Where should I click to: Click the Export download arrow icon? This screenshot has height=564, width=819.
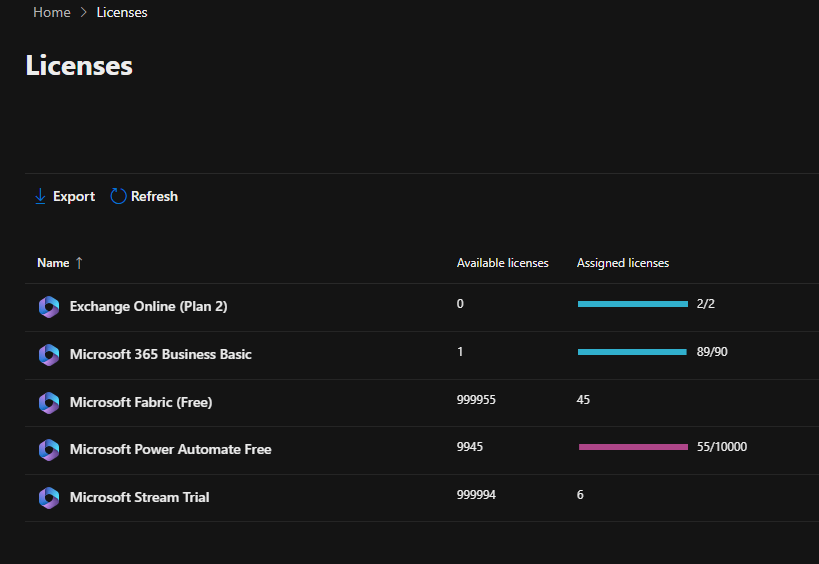click(40, 196)
